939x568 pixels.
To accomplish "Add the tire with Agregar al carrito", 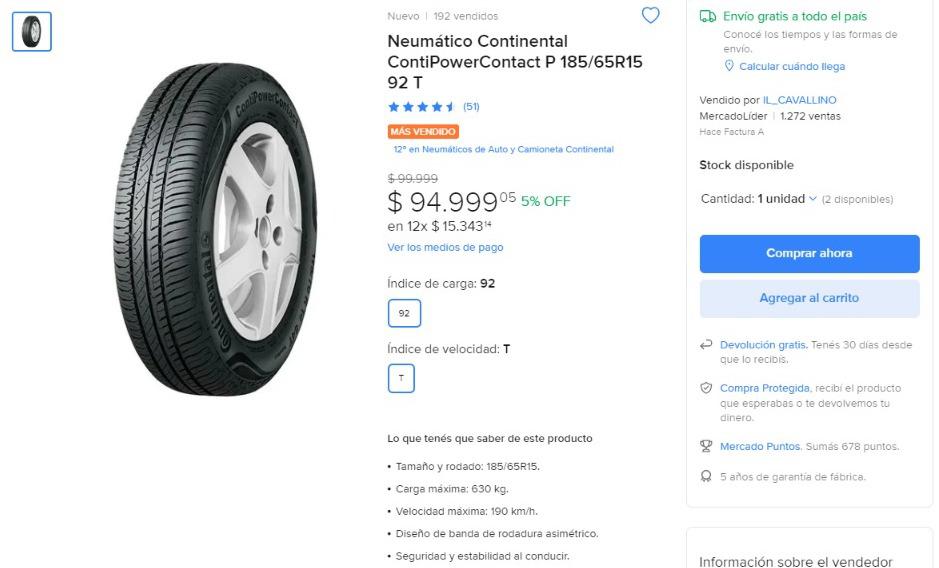I will click(x=809, y=298).
